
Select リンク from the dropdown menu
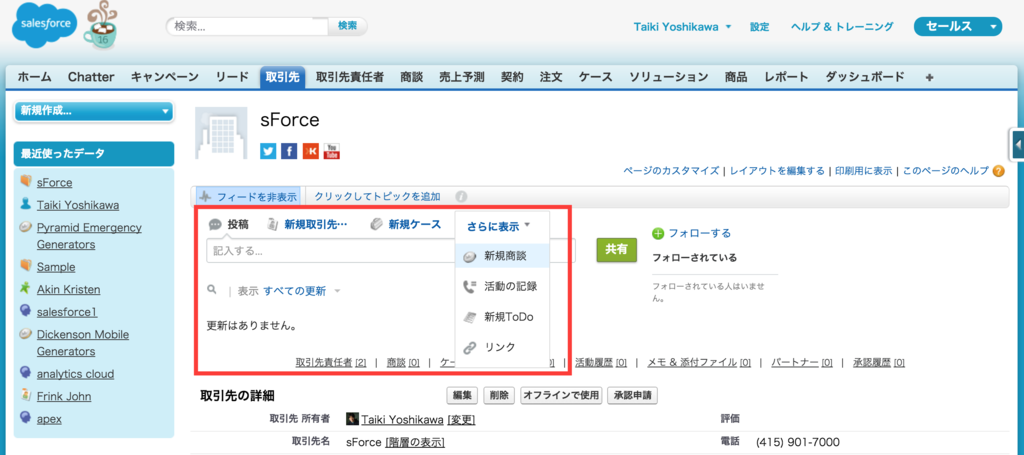click(502, 347)
